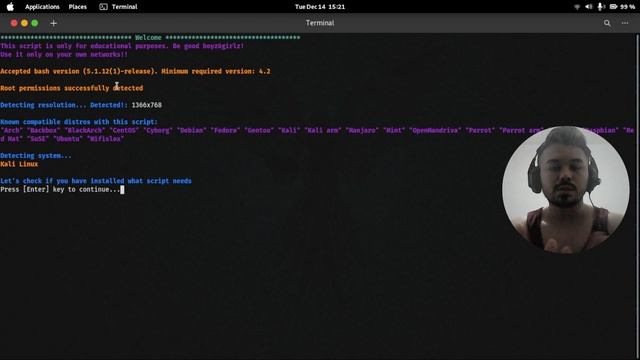Click 'Let's check if you have installed' line

(96, 181)
